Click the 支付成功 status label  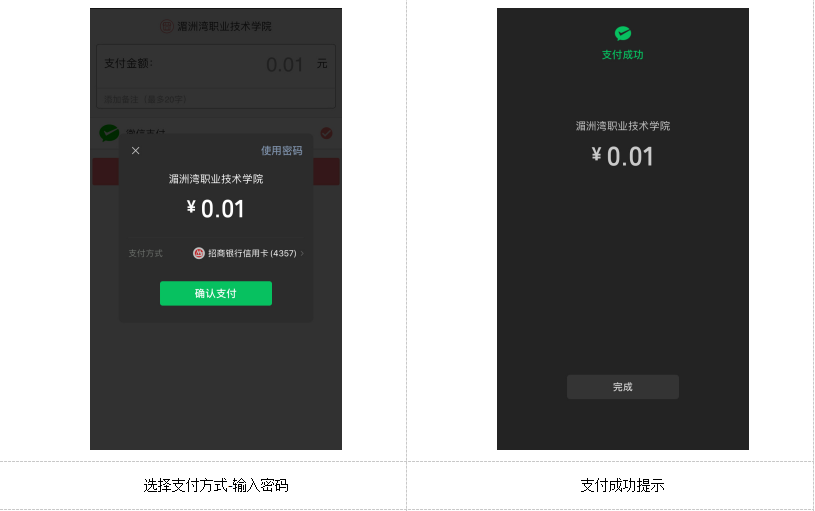click(x=623, y=55)
